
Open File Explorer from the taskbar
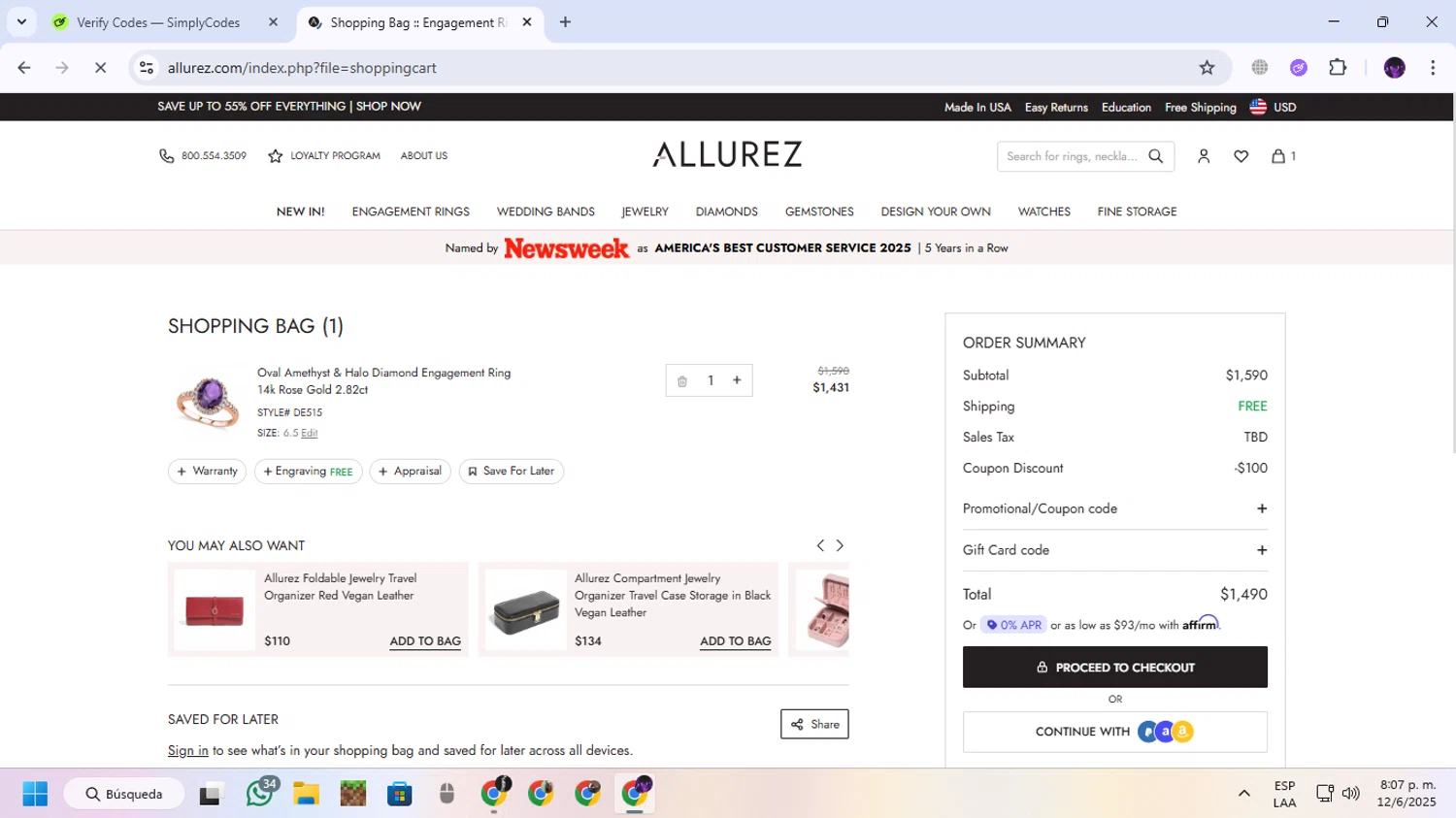[x=307, y=794]
